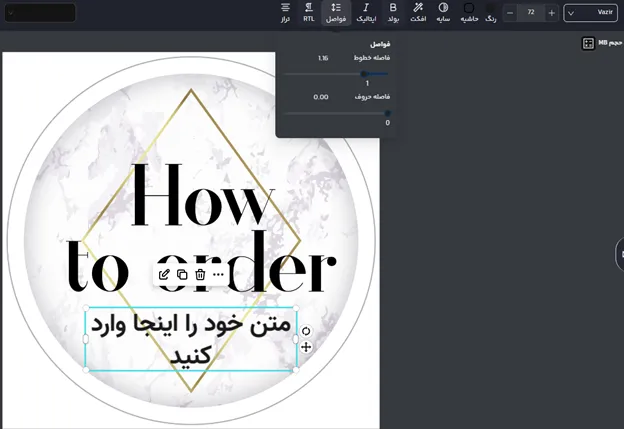Expand the side panel tab at right edge
This screenshot has width=624, height=429.
tap(620, 255)
